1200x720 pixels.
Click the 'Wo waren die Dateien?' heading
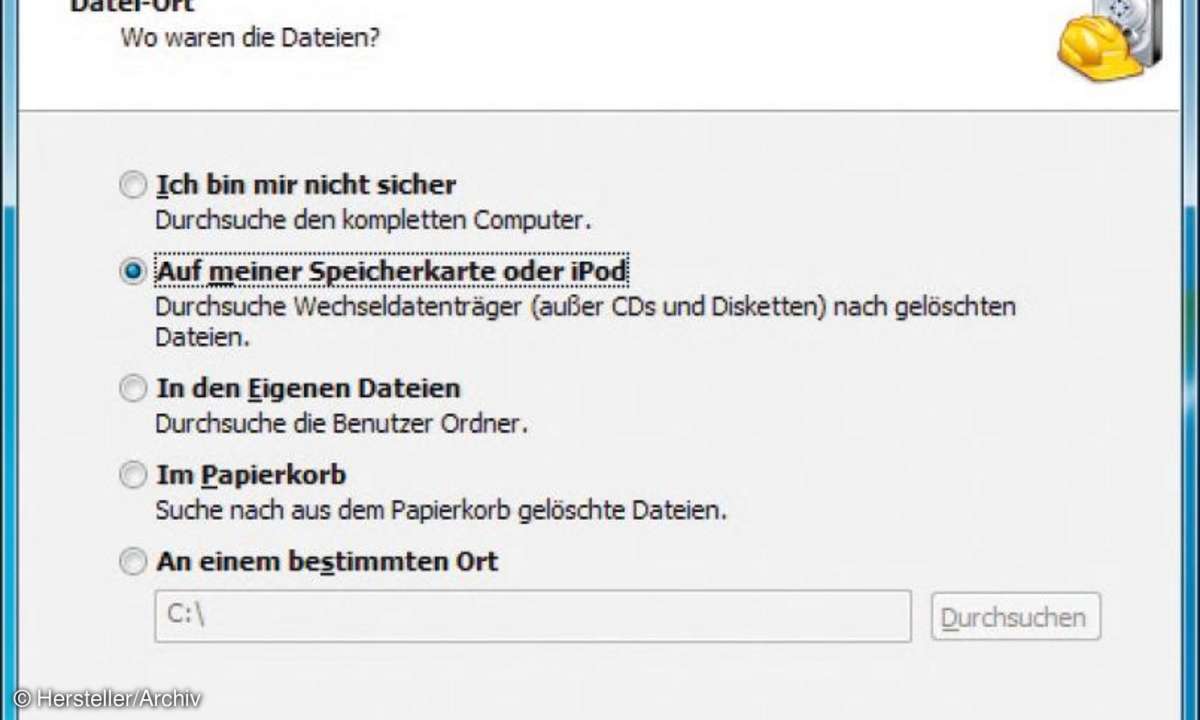(x=250, y=40)
